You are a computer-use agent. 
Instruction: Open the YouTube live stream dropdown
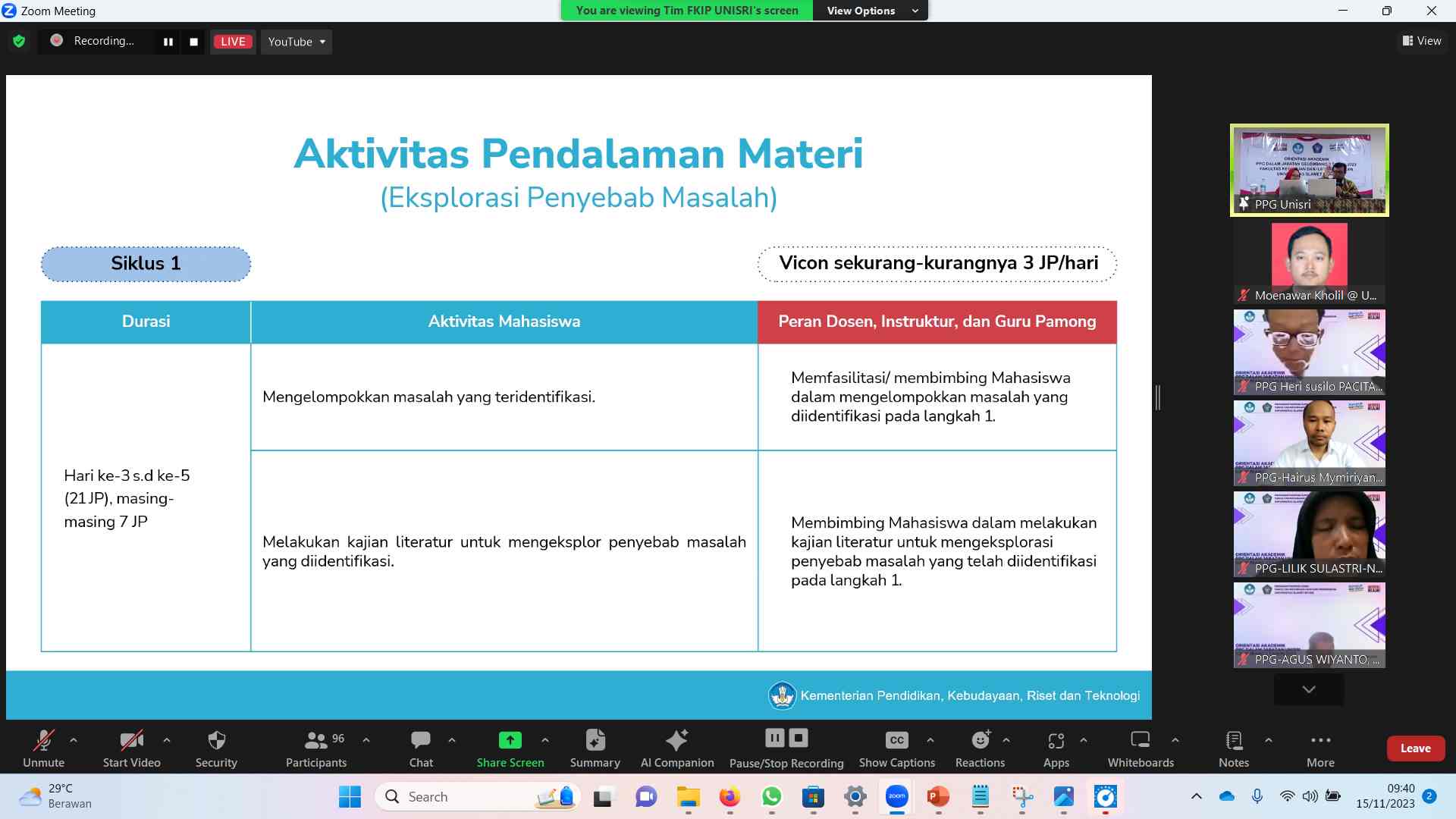(297, 42)
